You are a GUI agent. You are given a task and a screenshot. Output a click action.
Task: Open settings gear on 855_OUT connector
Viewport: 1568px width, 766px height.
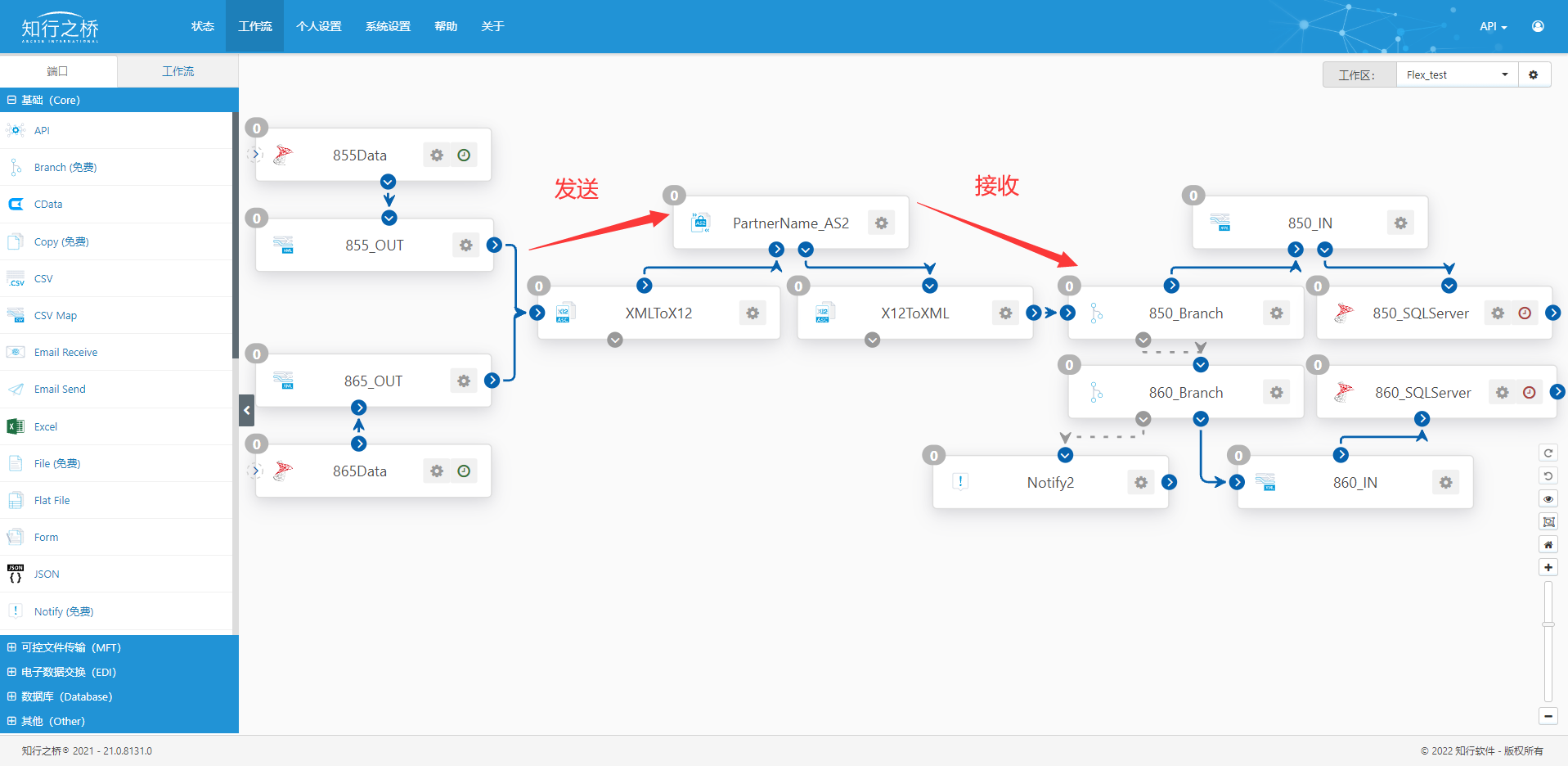[x=465, y=245]
